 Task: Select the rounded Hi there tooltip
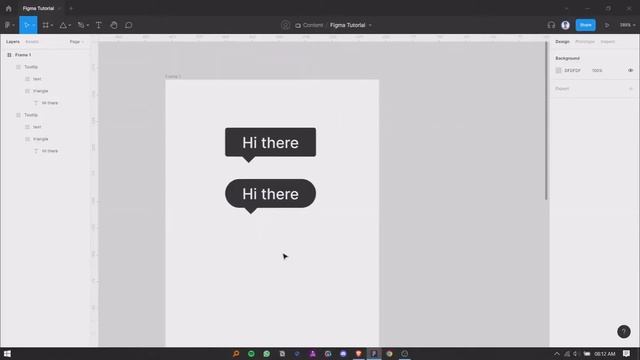(x=270, y=193)
